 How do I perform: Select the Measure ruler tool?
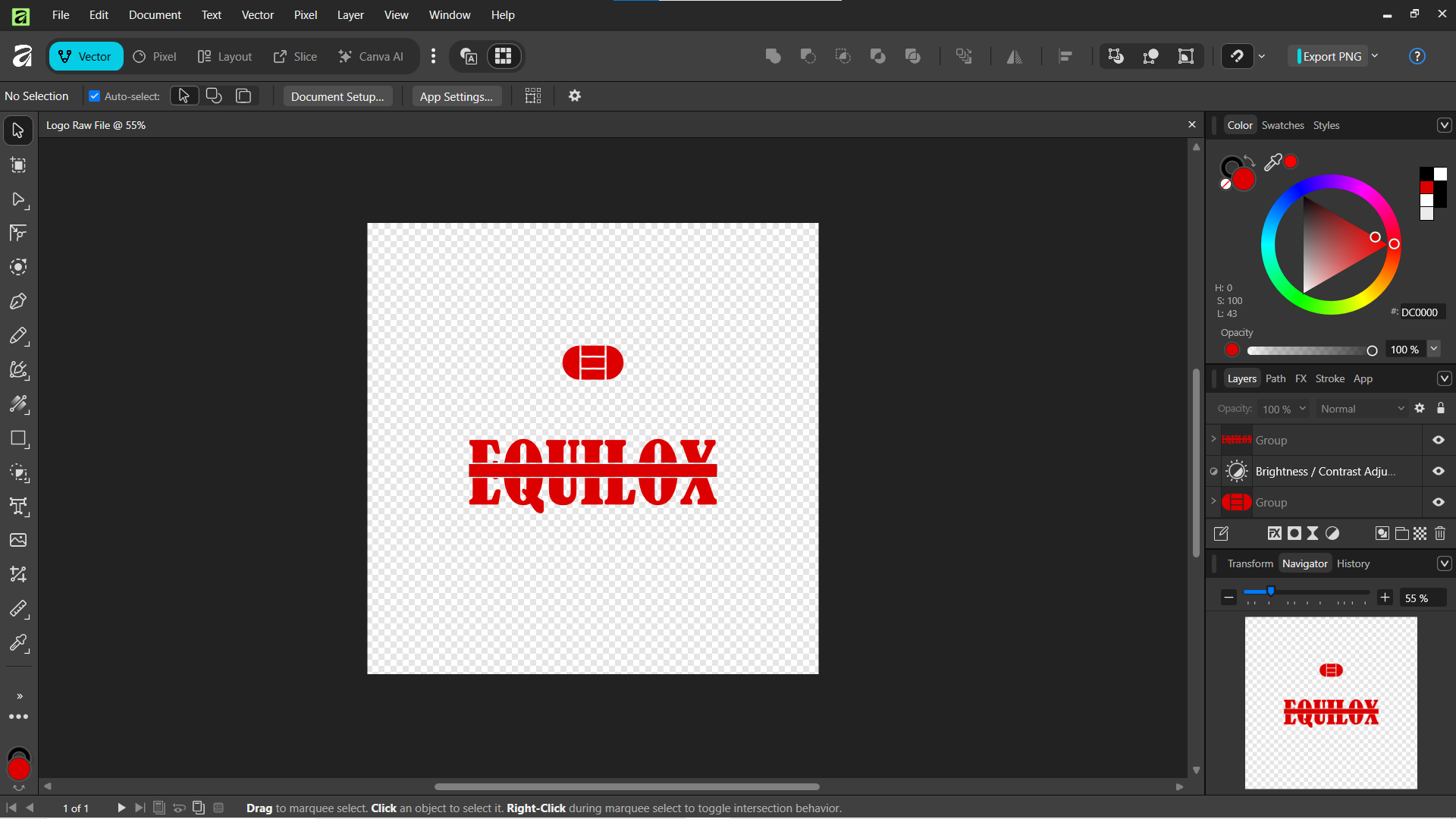[x=18, y=609]
